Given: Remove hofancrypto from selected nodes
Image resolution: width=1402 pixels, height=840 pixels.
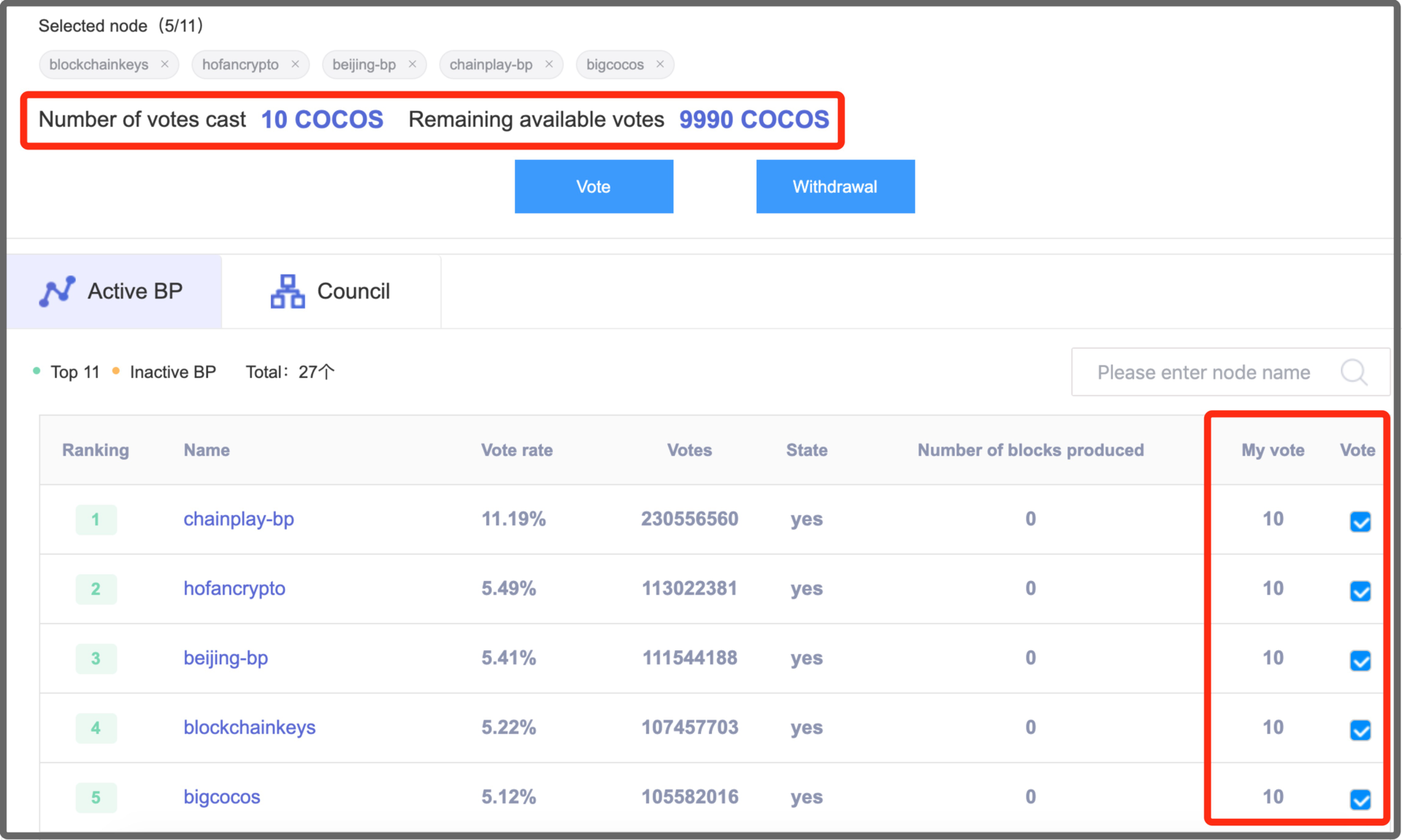Looking at the screenshot, I should click(x=295, y=64).
